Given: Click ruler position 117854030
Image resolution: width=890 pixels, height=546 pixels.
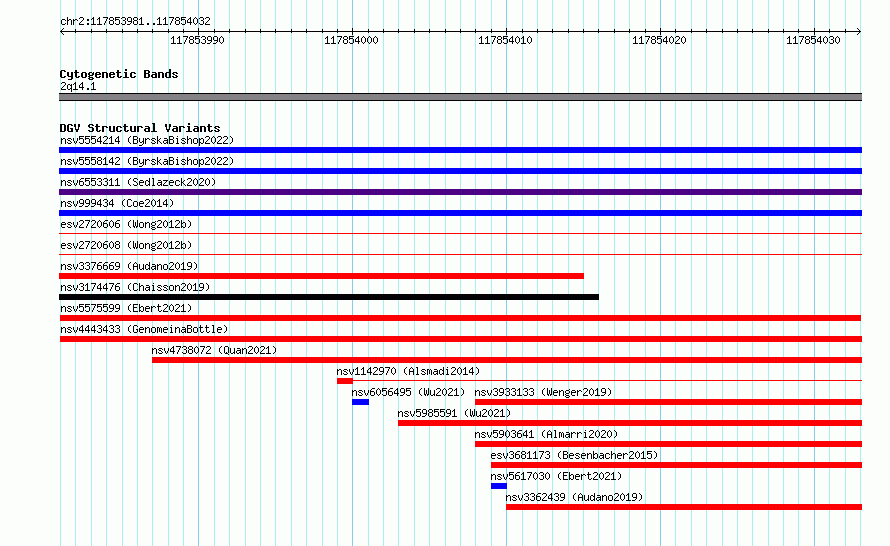Looking at the screenshot, I should [813, 40].
